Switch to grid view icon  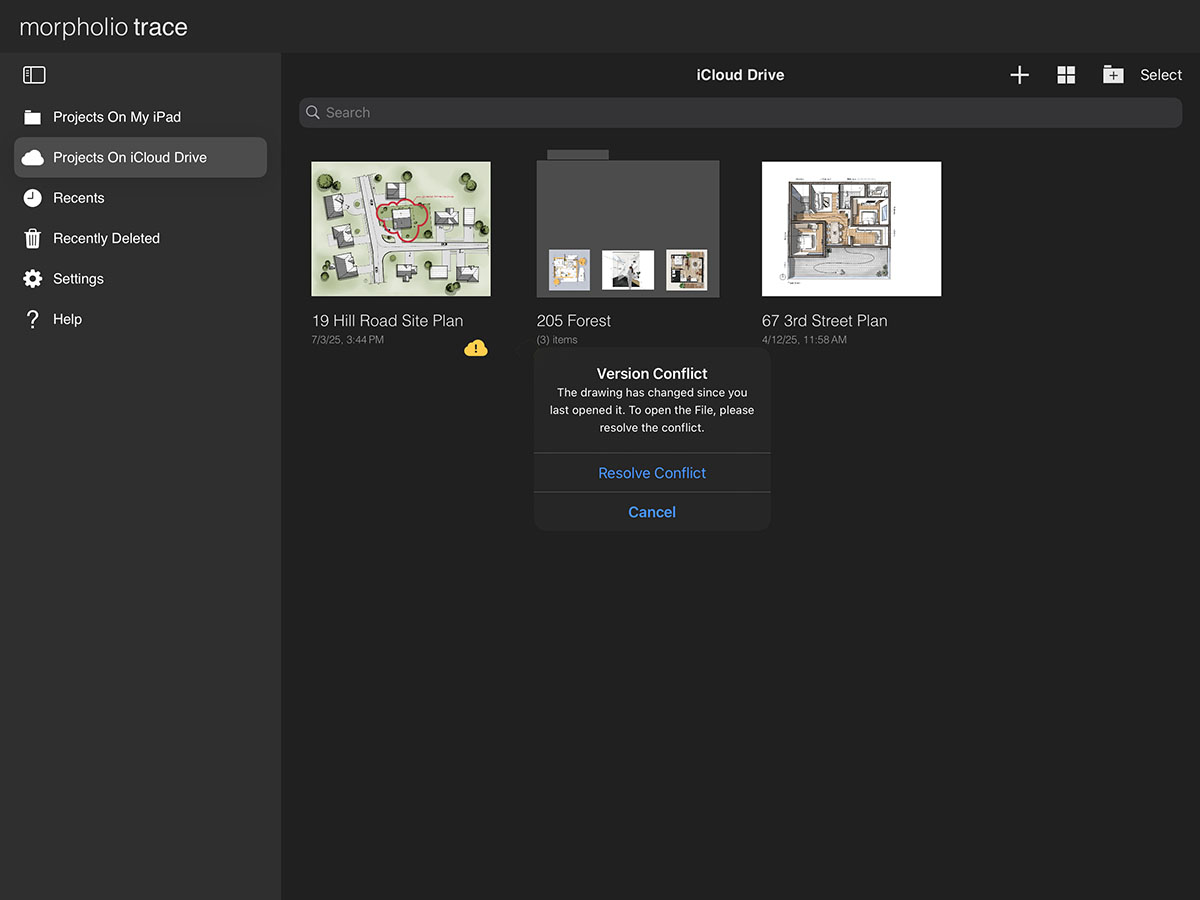[1066, 75]
